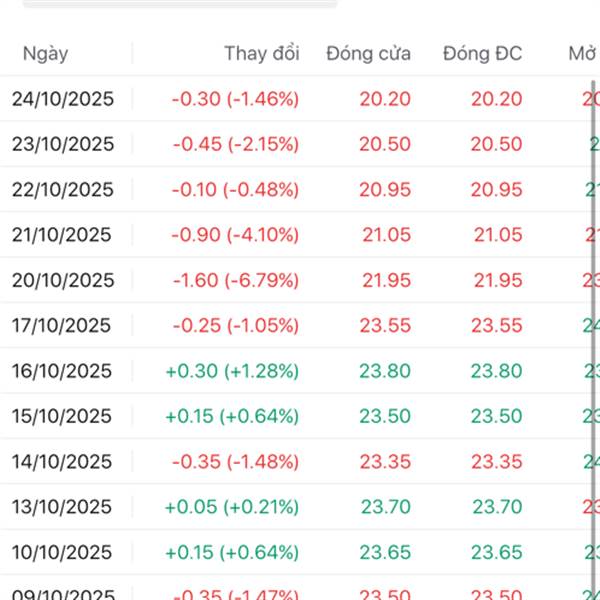Screen dimensions: 600x600
Task: Click the 13/10/2025 date cell
Action: pyautogui.click(x=63, y=507)
